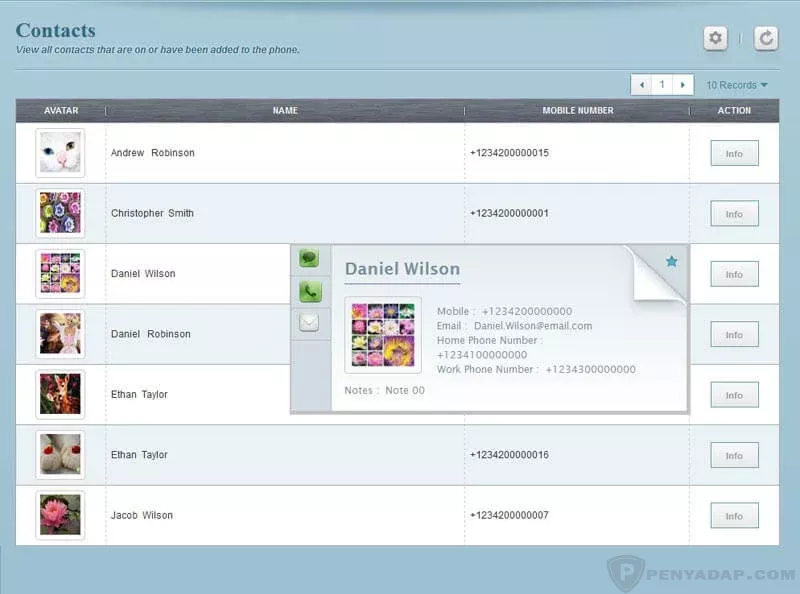
Task: Click the page number input showing 1
Action: pos(664,85)
